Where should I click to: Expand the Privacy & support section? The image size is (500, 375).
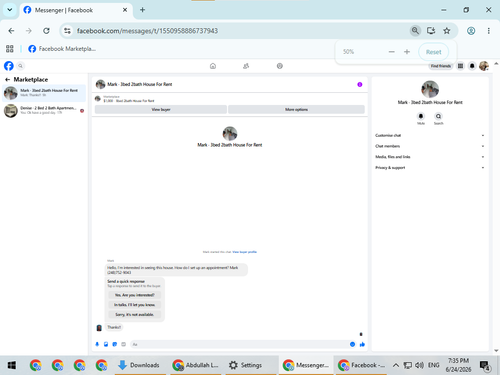point(429,167)
